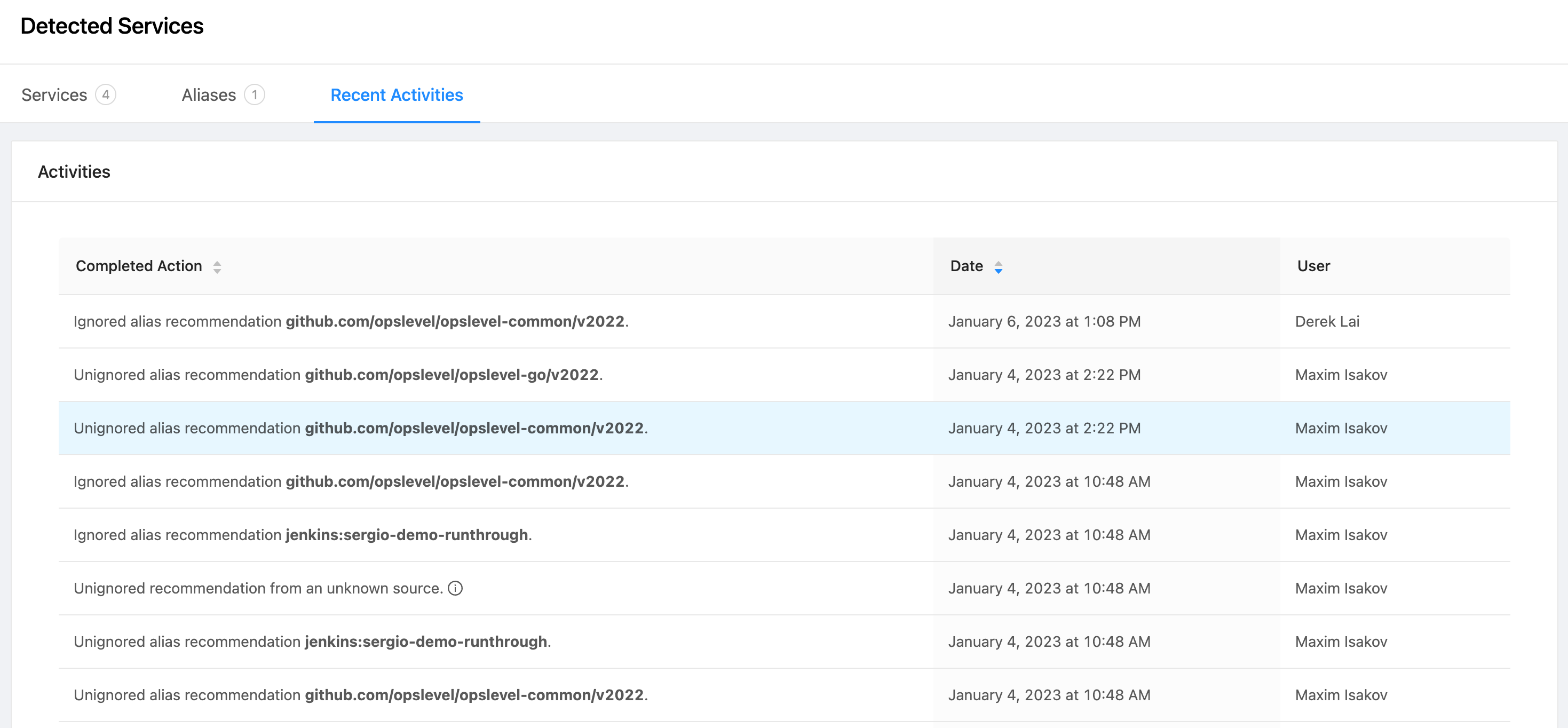Click the user Derek Lai
Viewport: 1568px width, 728px height.
(1327, 321)
